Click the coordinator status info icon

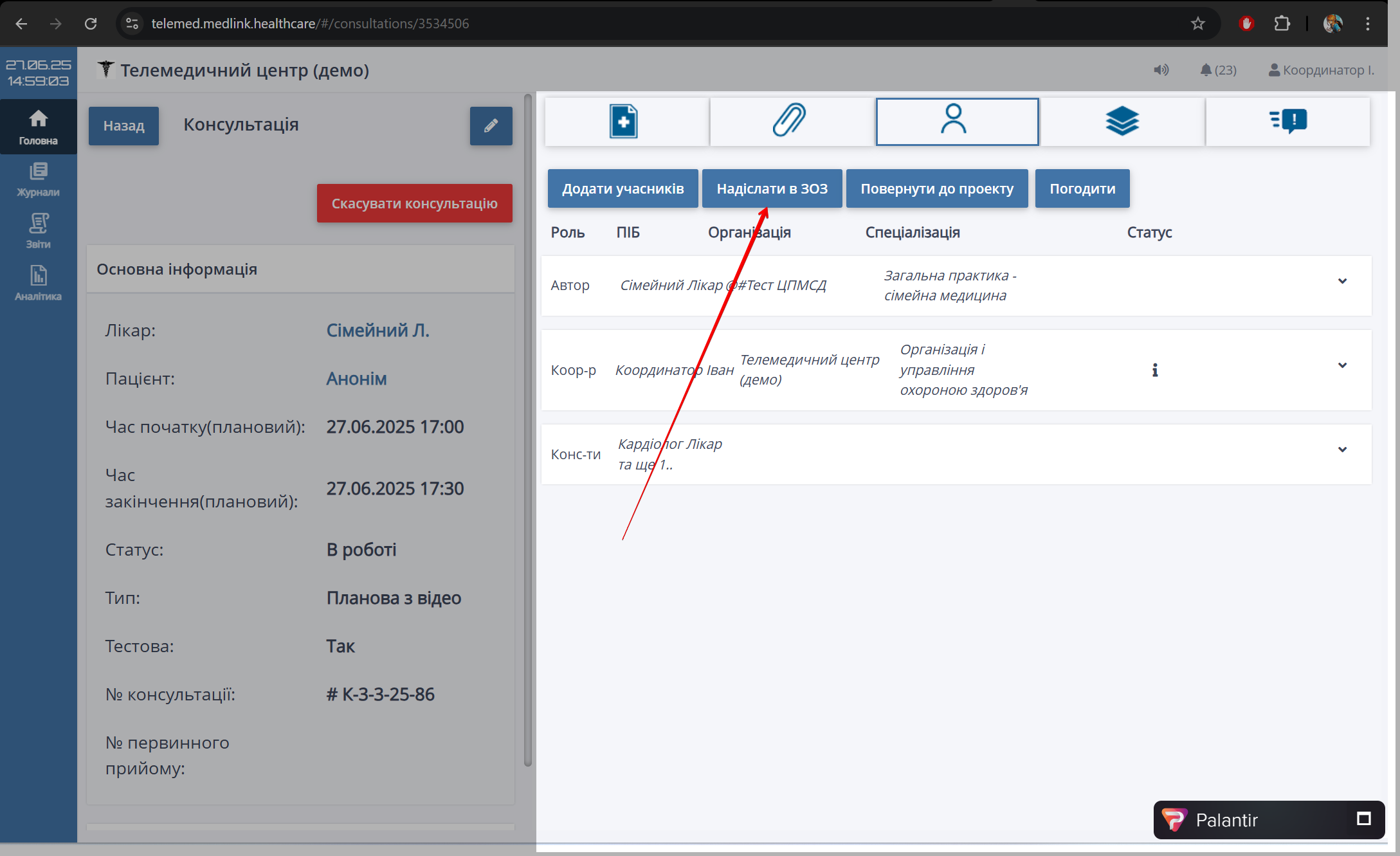(x=1155, y=370)
